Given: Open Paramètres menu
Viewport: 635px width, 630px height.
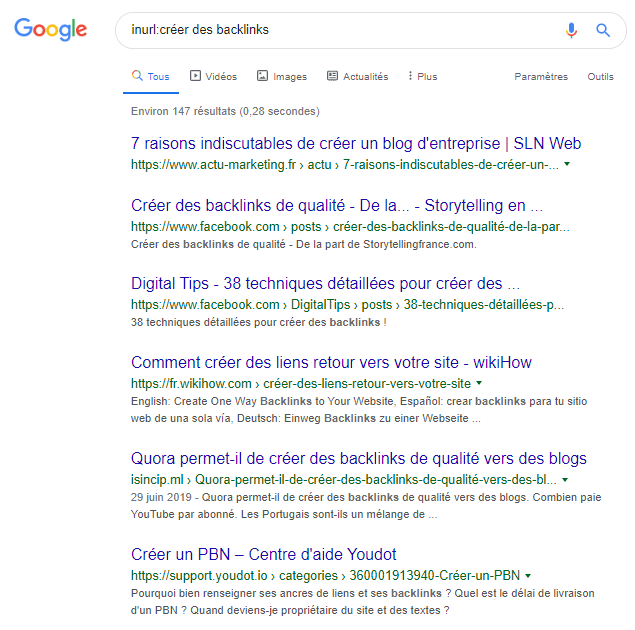Looking at the screenshot, I should [x=541, y=77].
